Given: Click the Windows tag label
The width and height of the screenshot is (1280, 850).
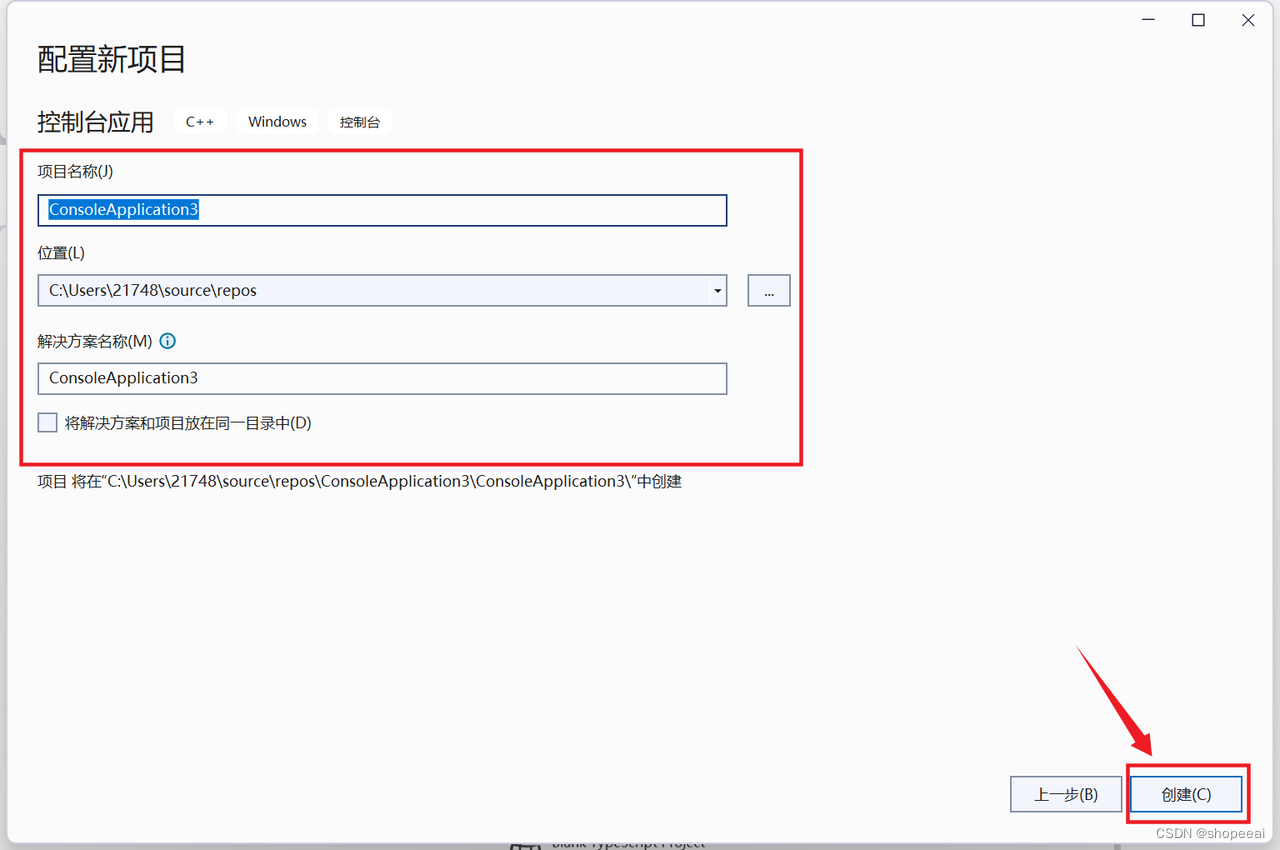Looking at the screenshot, I should click(x=278, y=122).
